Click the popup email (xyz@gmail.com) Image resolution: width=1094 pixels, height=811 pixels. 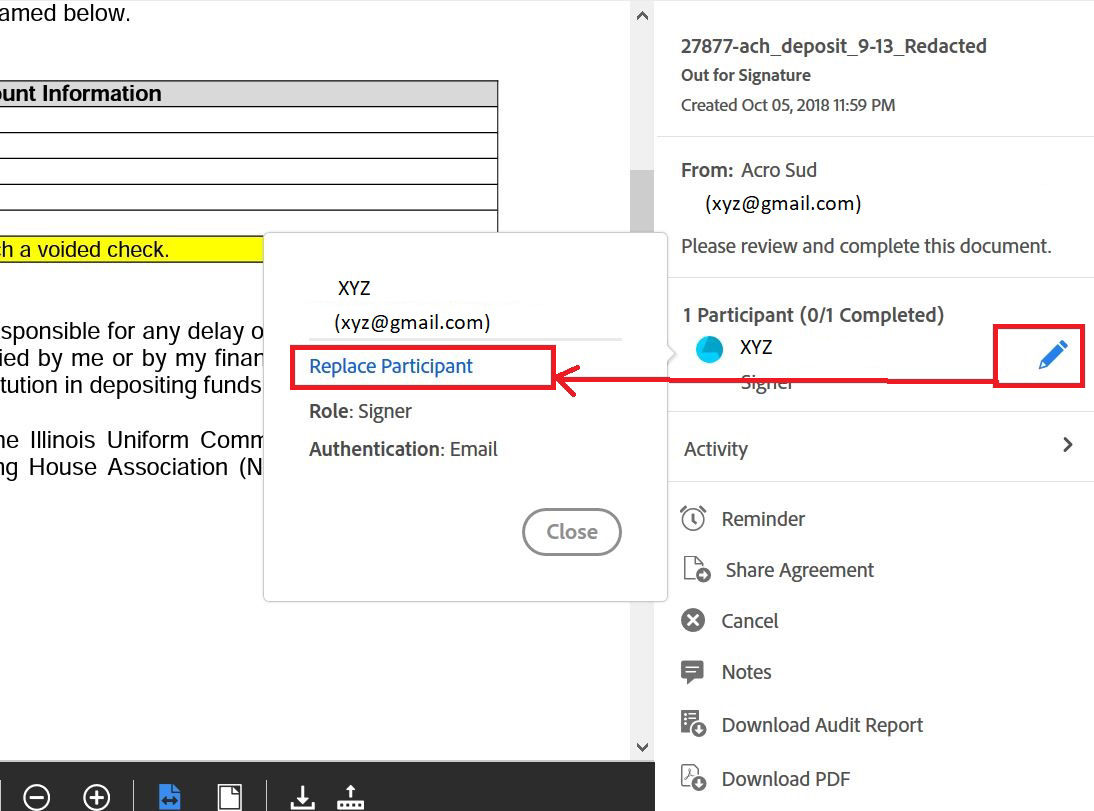(412, 322)
